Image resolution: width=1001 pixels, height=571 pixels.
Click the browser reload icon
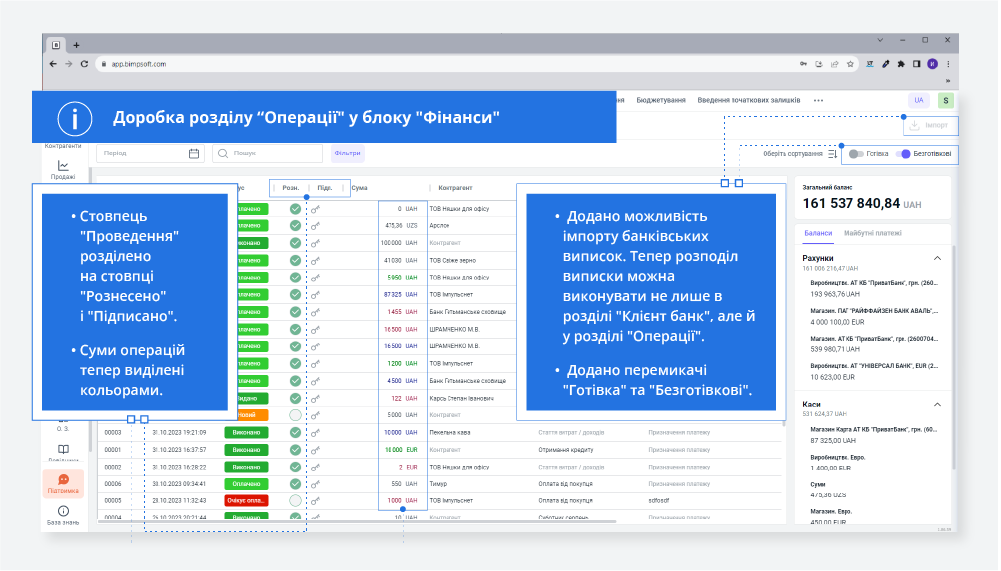click(x=85, y=64)
